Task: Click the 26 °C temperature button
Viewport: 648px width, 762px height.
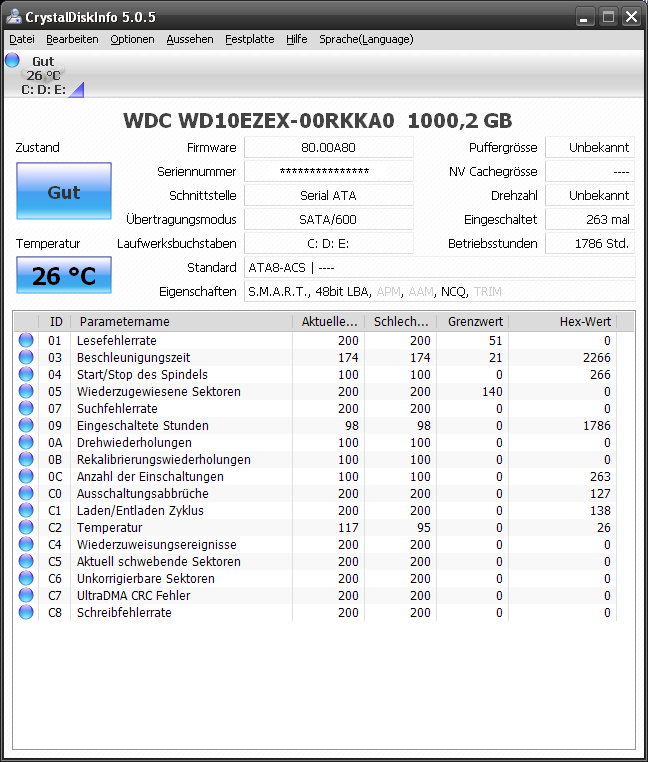Action: tap(64, 275)
